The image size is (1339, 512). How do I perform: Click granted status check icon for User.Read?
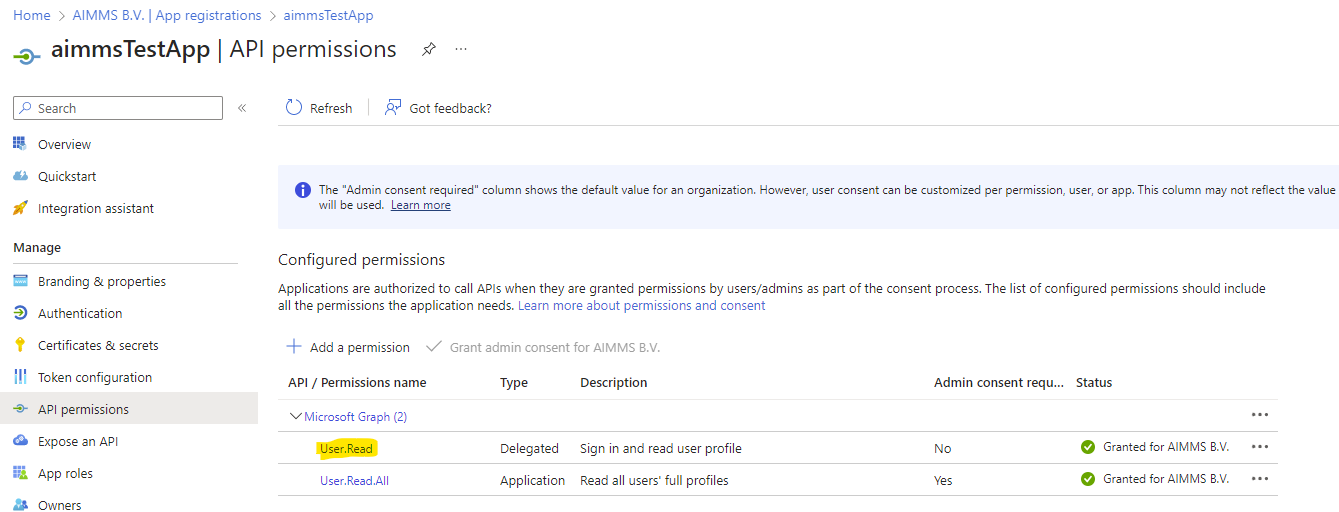1088,447
